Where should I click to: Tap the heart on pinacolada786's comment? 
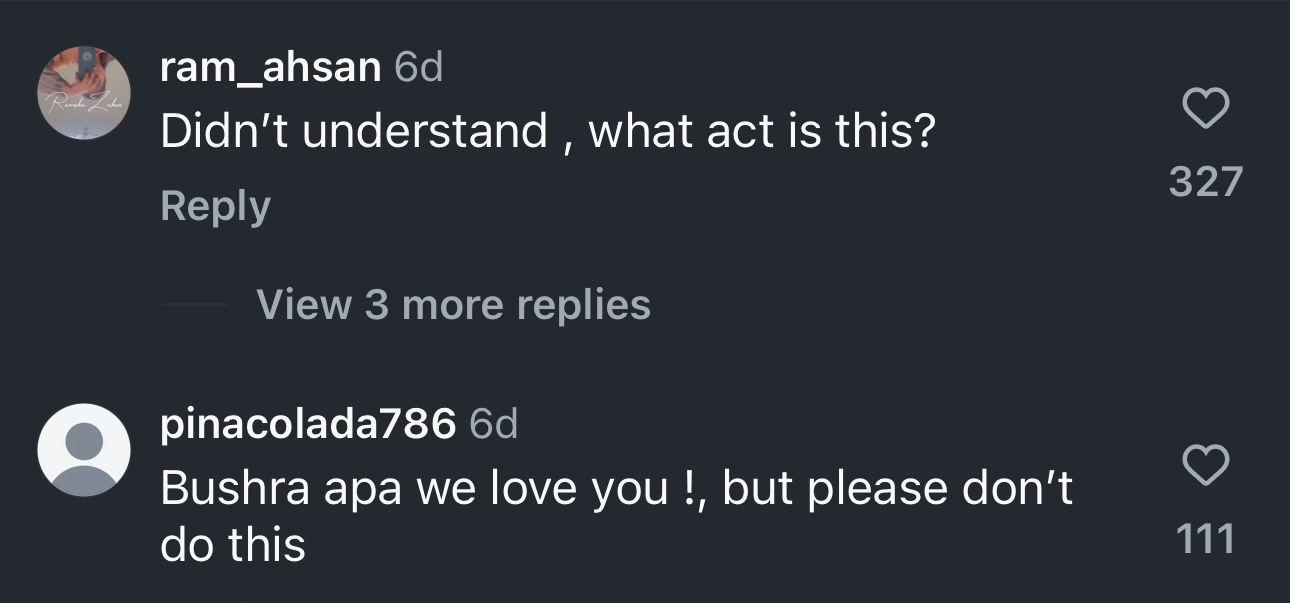tap(1205, 465)
